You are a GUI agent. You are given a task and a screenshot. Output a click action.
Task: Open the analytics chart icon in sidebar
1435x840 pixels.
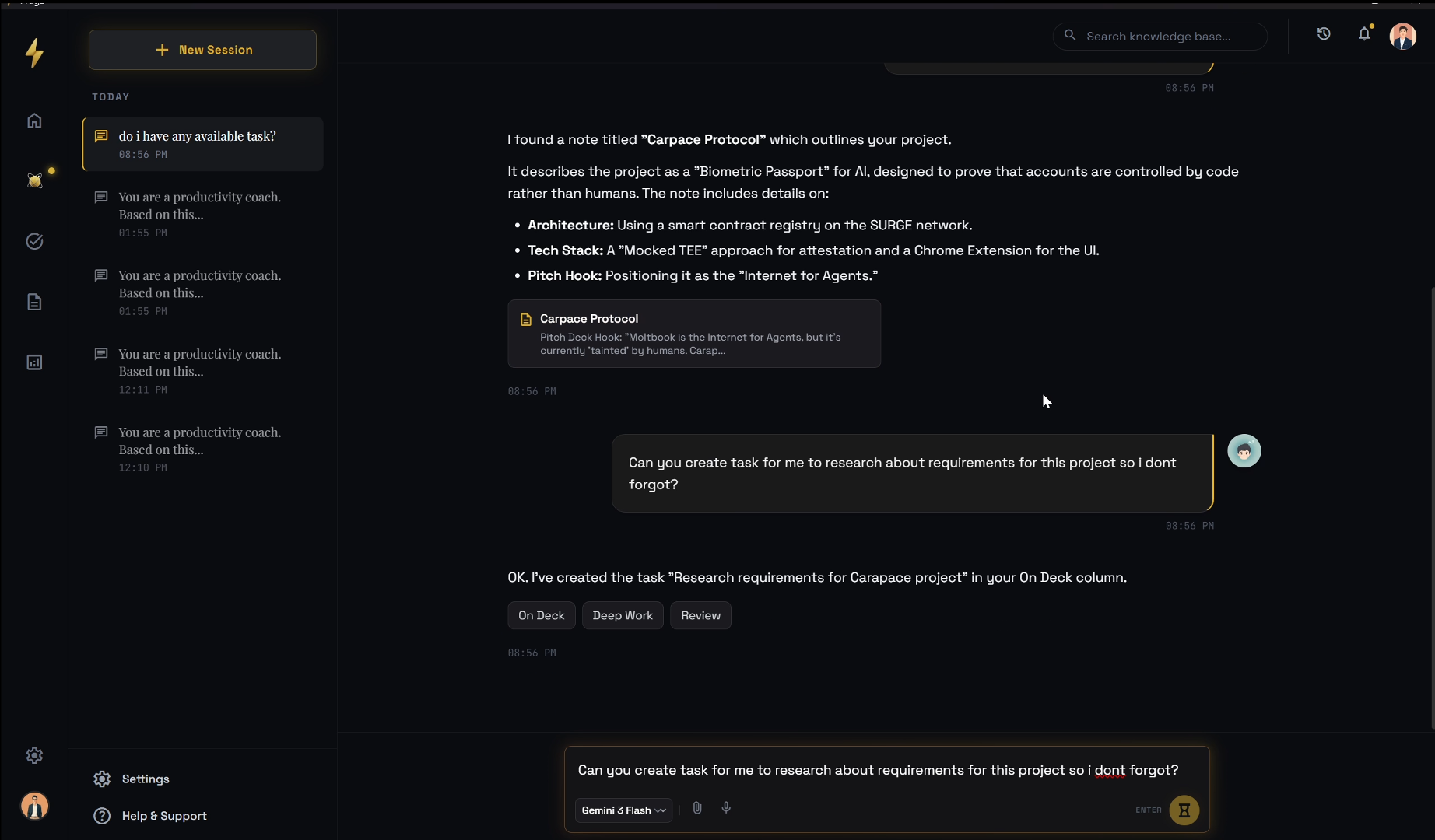point(34,362)
